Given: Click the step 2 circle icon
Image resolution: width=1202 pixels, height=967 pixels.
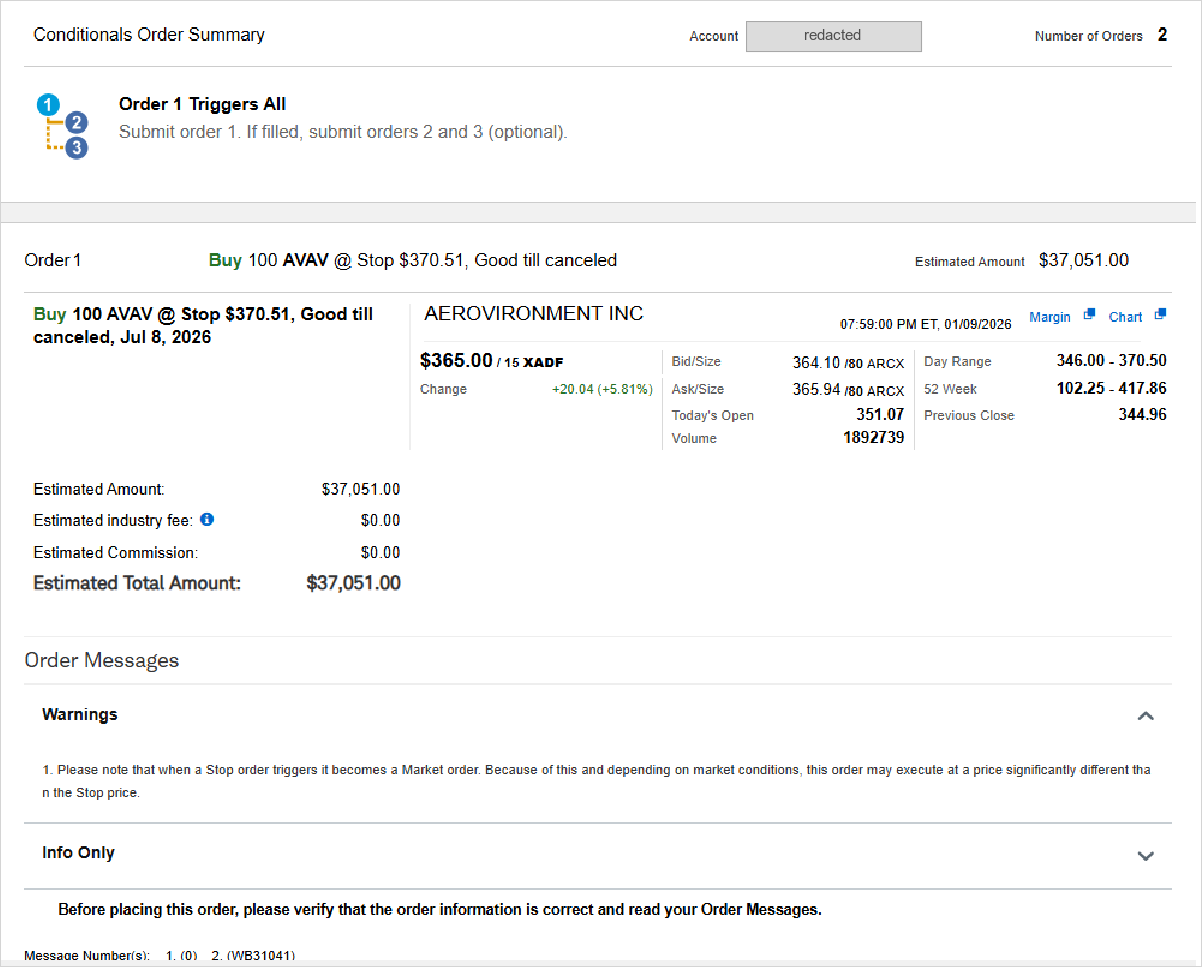Looking at the screenshot, I should [x=77, y=124].
